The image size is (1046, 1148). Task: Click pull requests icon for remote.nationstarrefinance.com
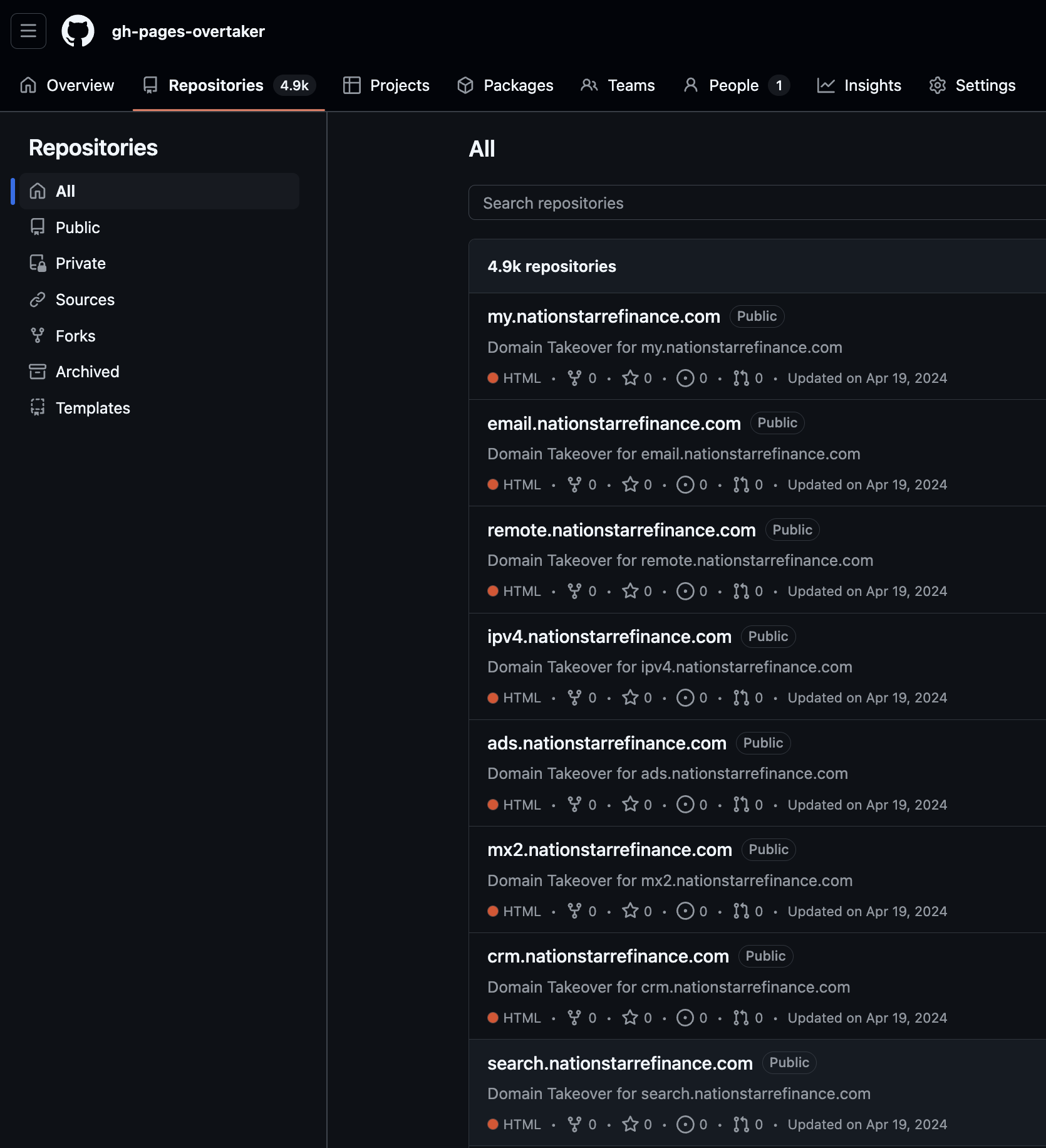741,591
